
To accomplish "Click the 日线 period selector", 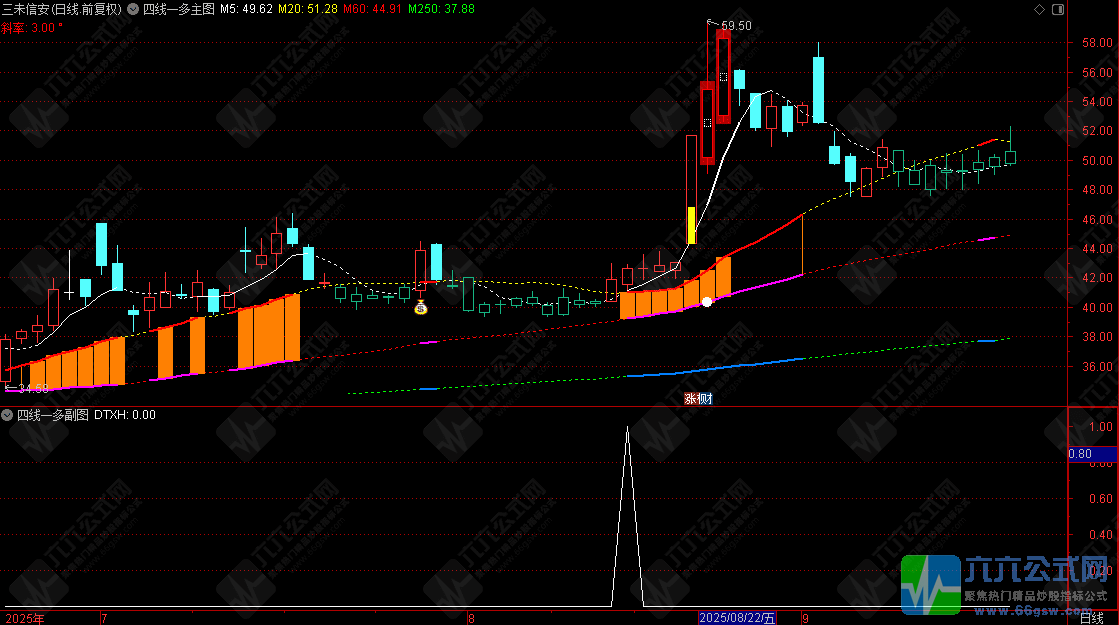I will tap(1091, 617).
